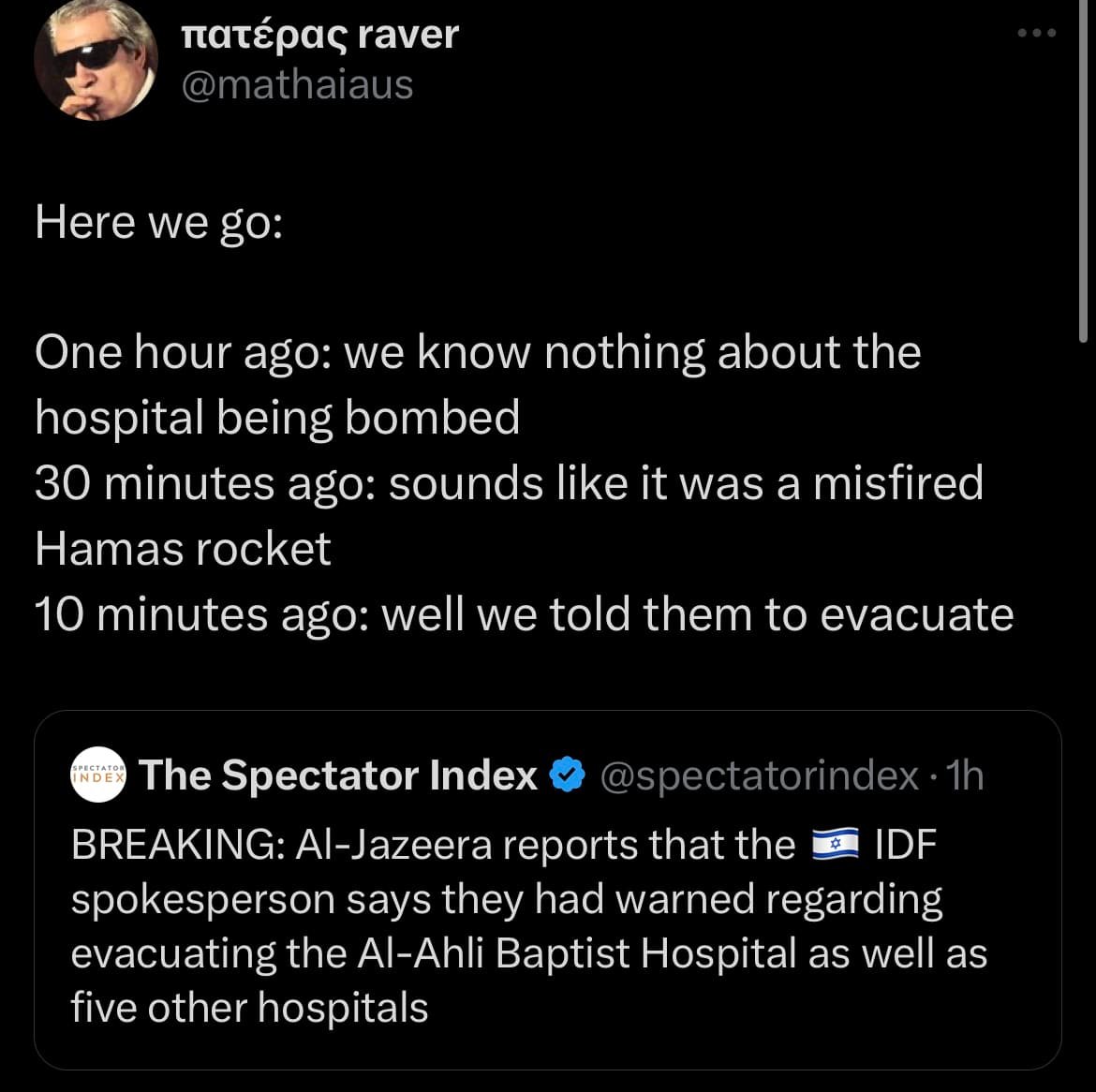1096x1092 pixels.
Task: Click the "10 minutes ago" tweet line
Action: (524, 615)
